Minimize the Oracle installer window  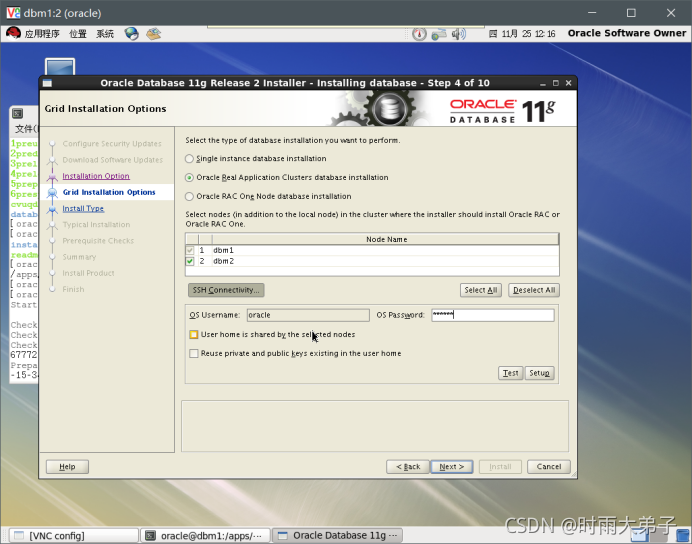[x=543, y=83]
